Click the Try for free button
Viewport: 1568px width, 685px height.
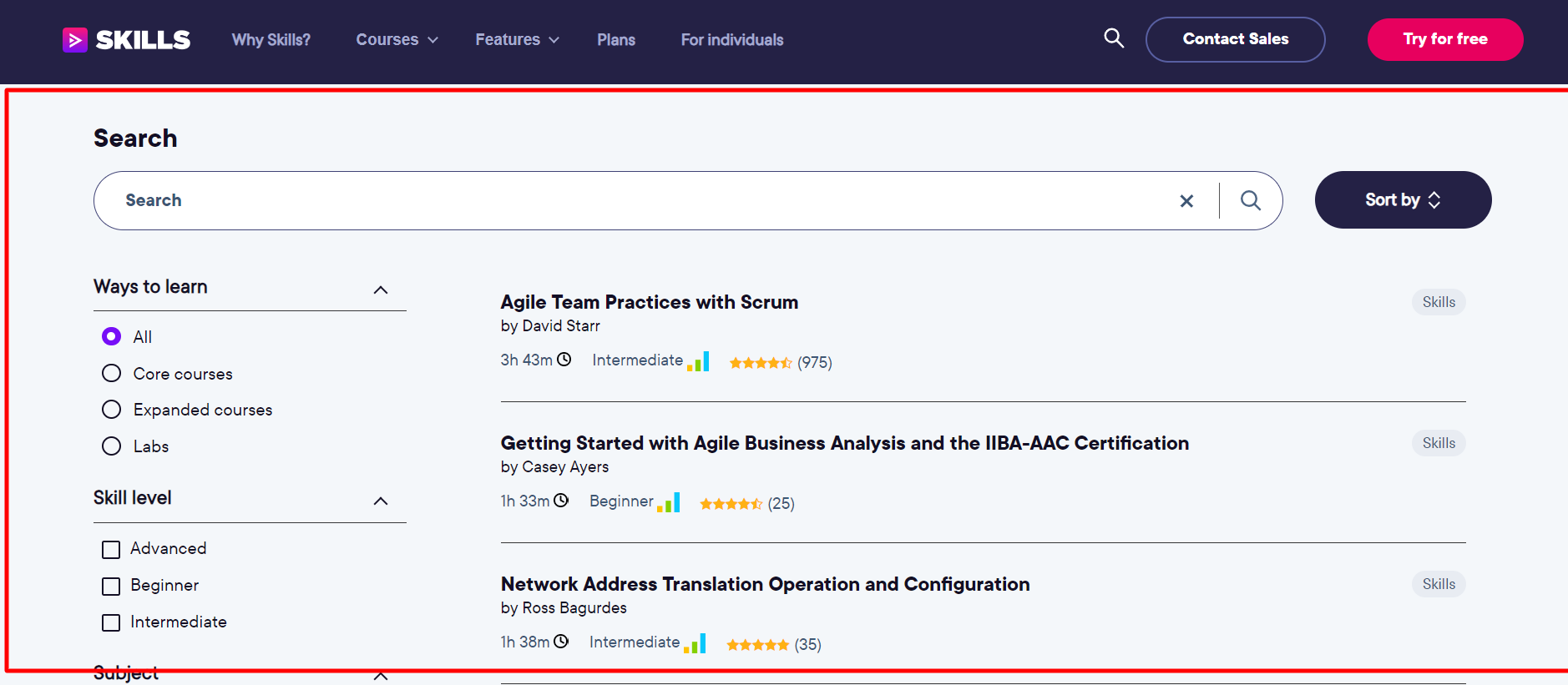coord(1445,39)
